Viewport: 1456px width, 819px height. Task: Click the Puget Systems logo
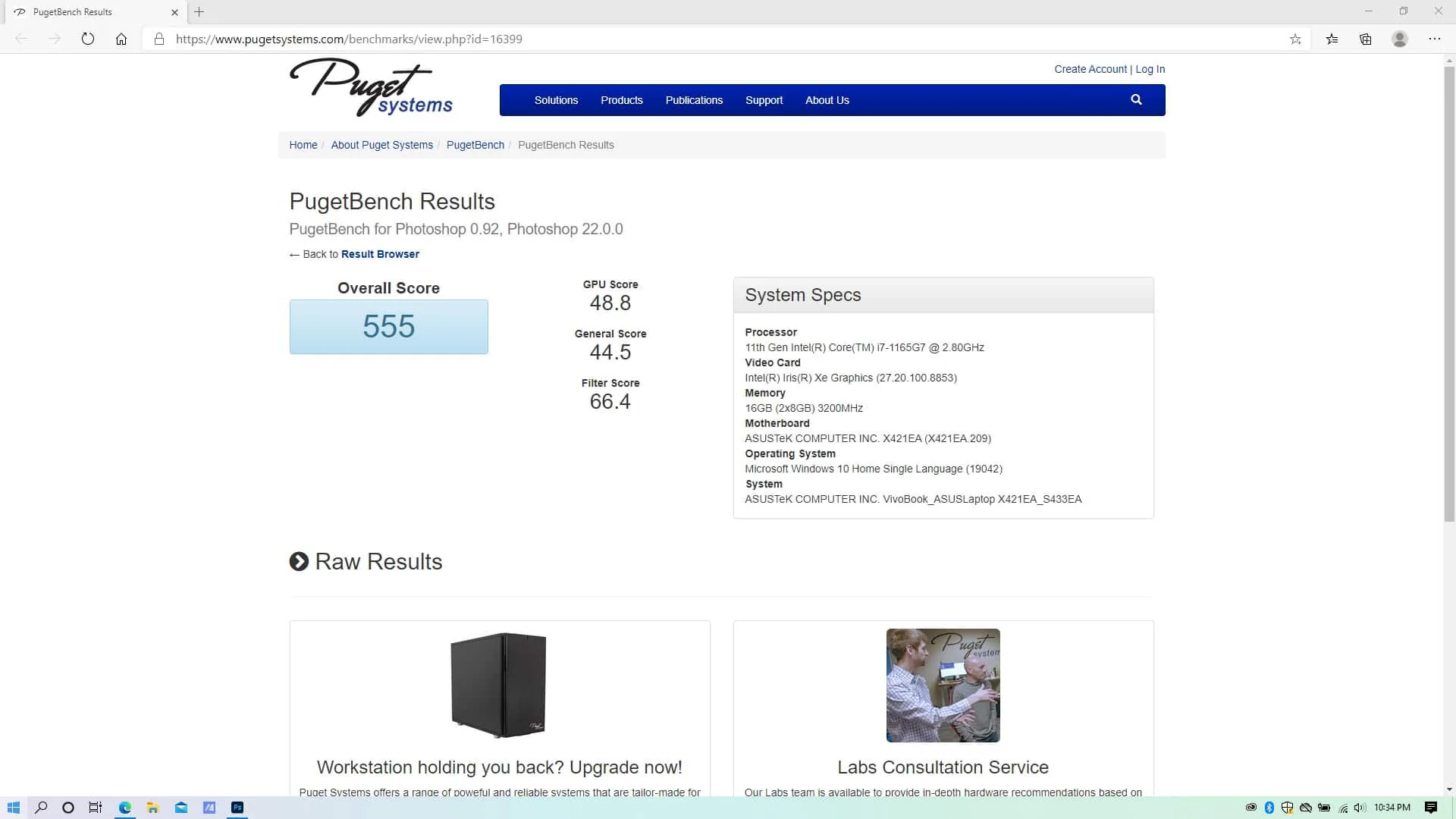[371, 87]
